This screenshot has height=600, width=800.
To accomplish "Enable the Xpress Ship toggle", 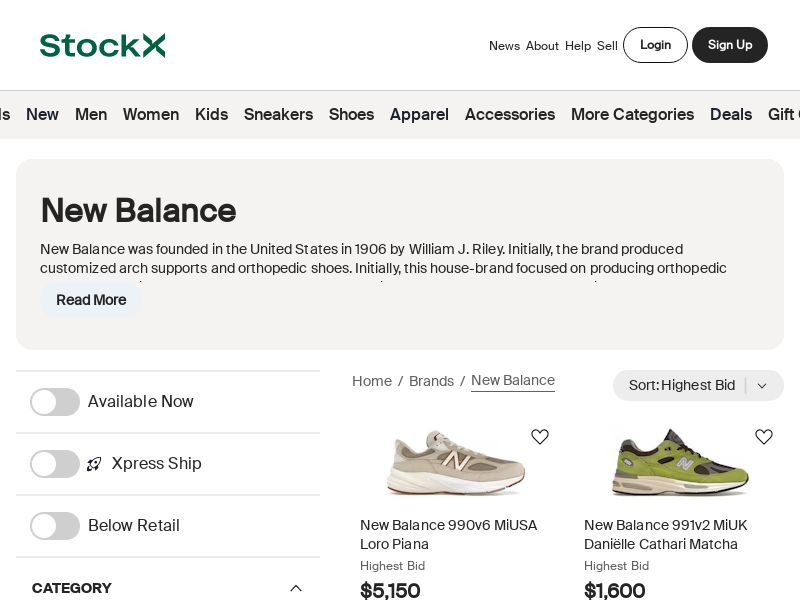I will (55, 464).
